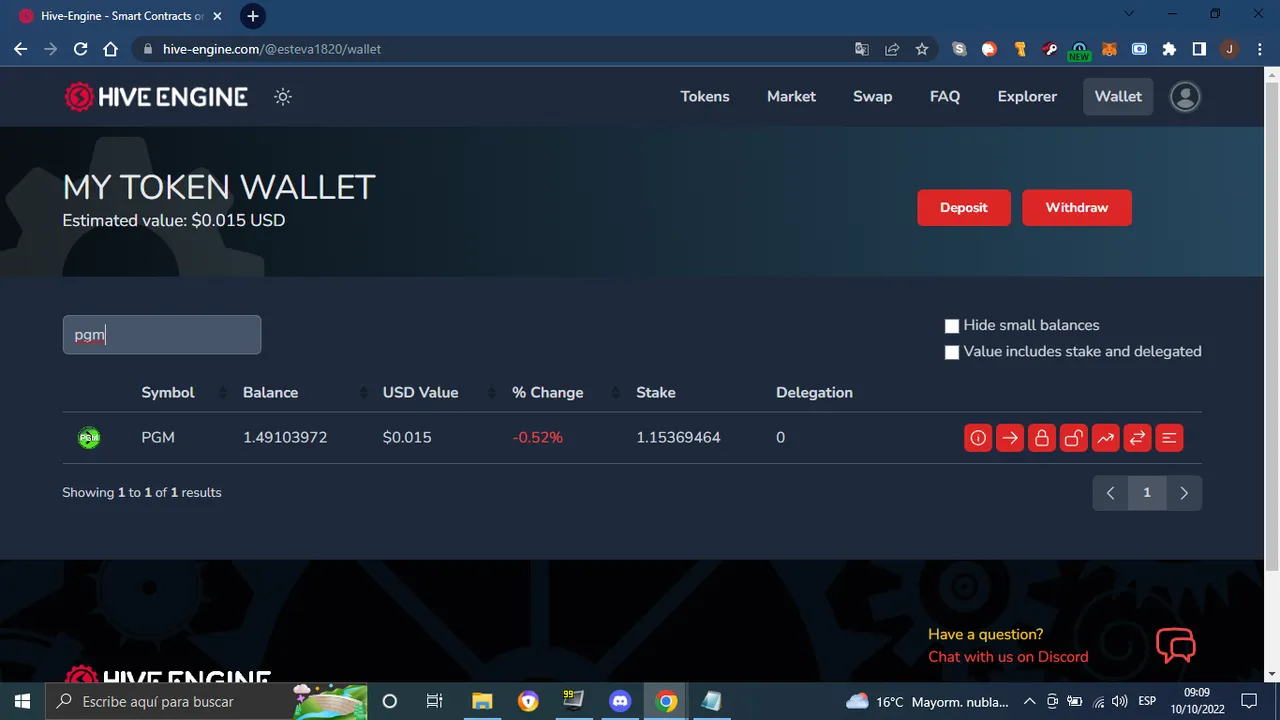Screen dimensions: 1280x720
Task: Bookmark this page with star icon
Action: pyautogui.click(x=922, y=49)
